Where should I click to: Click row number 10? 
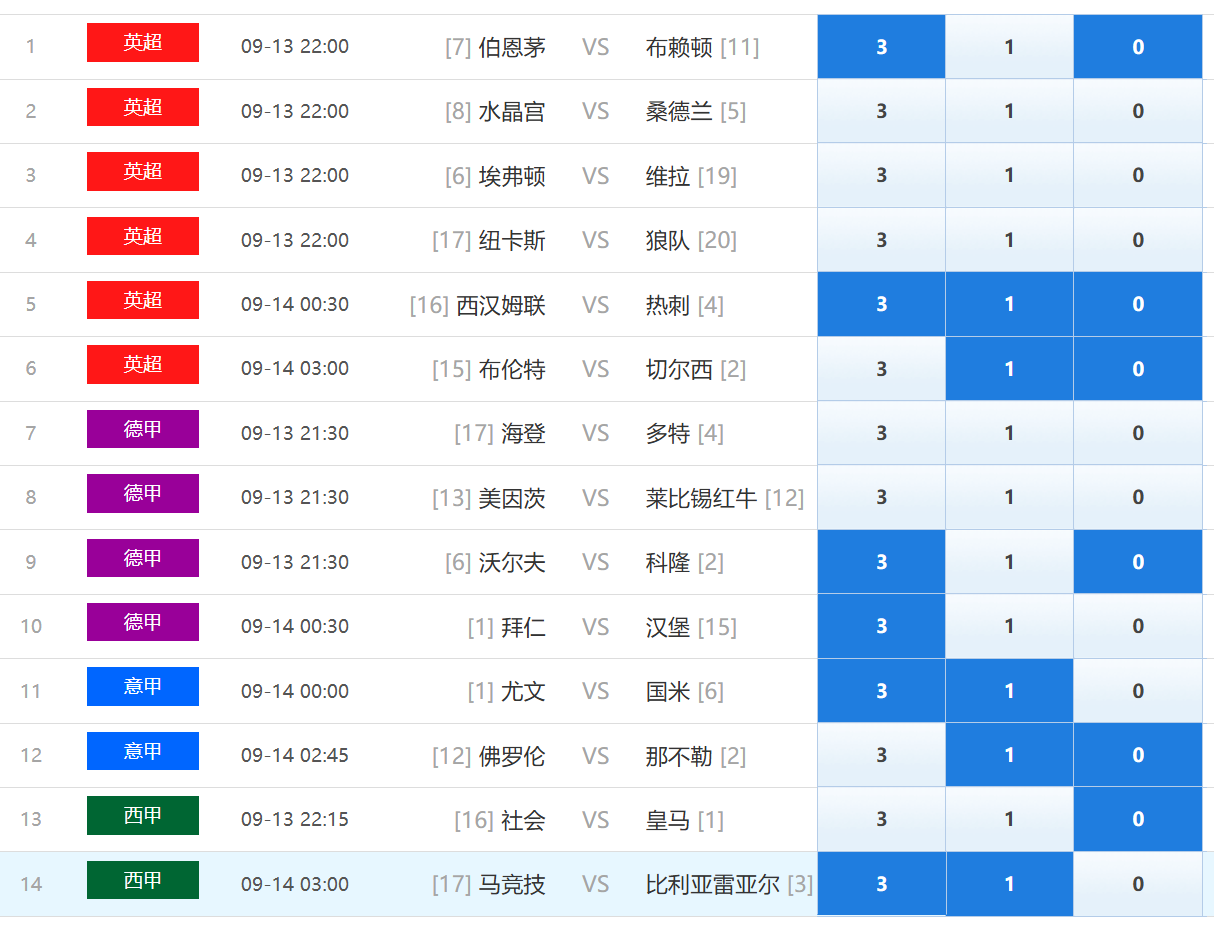point(31,626)
